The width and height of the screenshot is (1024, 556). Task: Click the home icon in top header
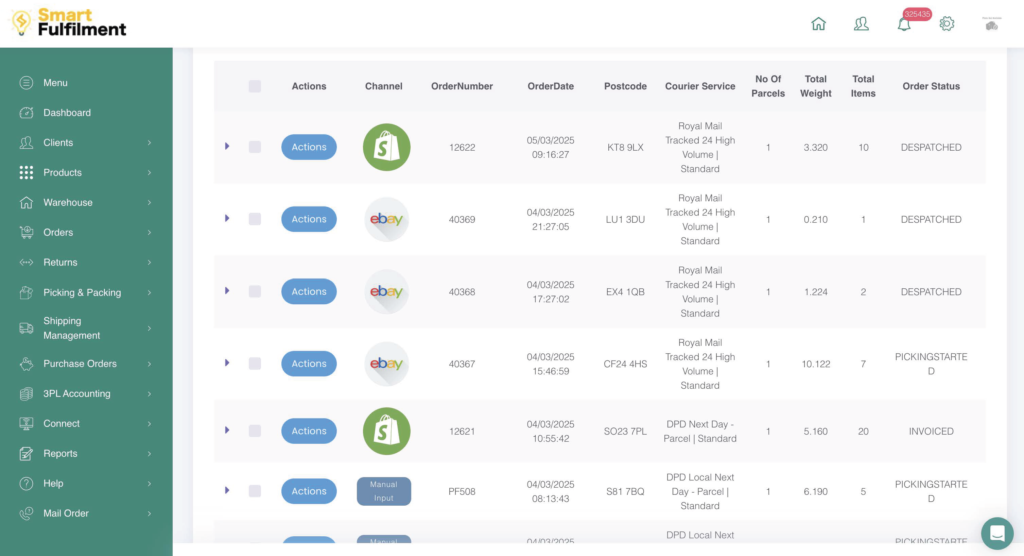(819, 24)
